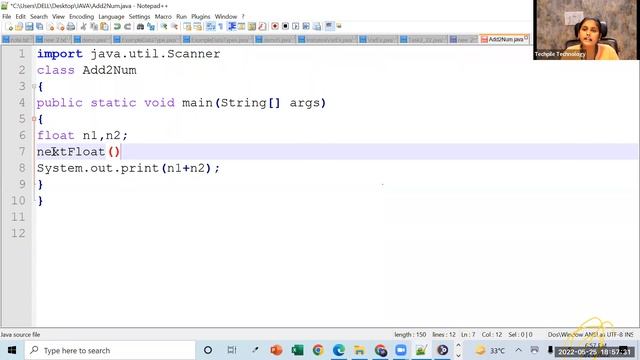This screenshot has width=640, height=360.
Task: Open the File menu
Action: (x=7, y=16)
